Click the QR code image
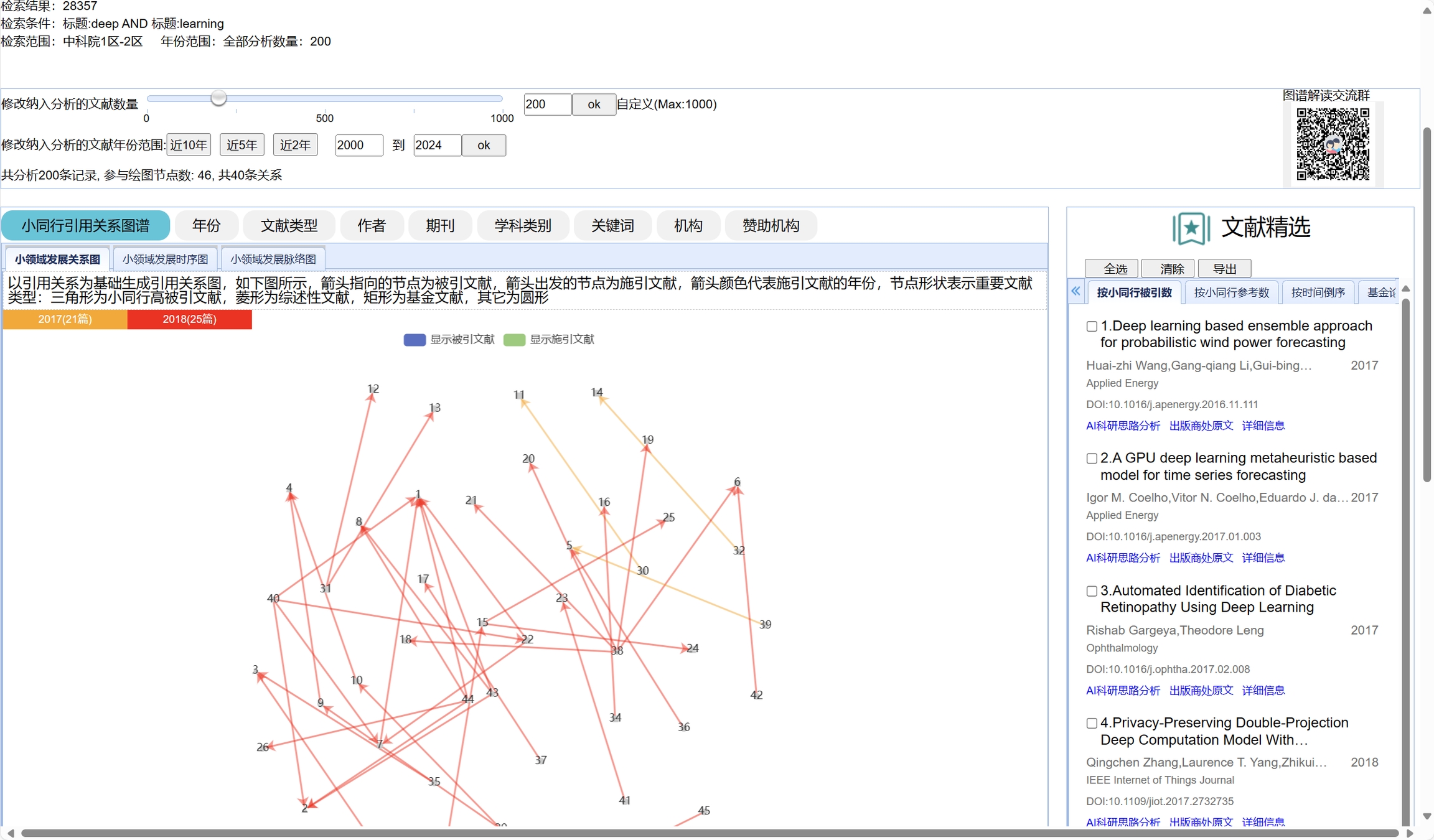This screenshot has width=1434, height=840. (1333, 144)
